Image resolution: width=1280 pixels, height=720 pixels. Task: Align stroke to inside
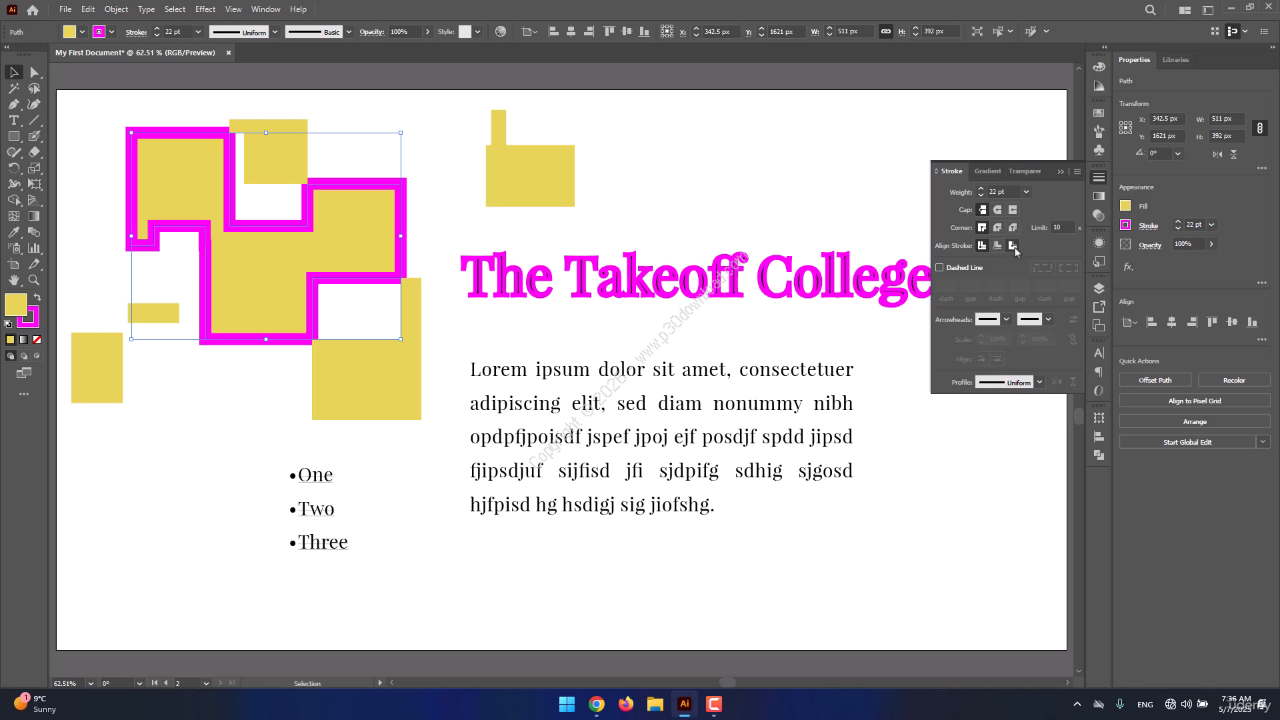pos(997,246)
